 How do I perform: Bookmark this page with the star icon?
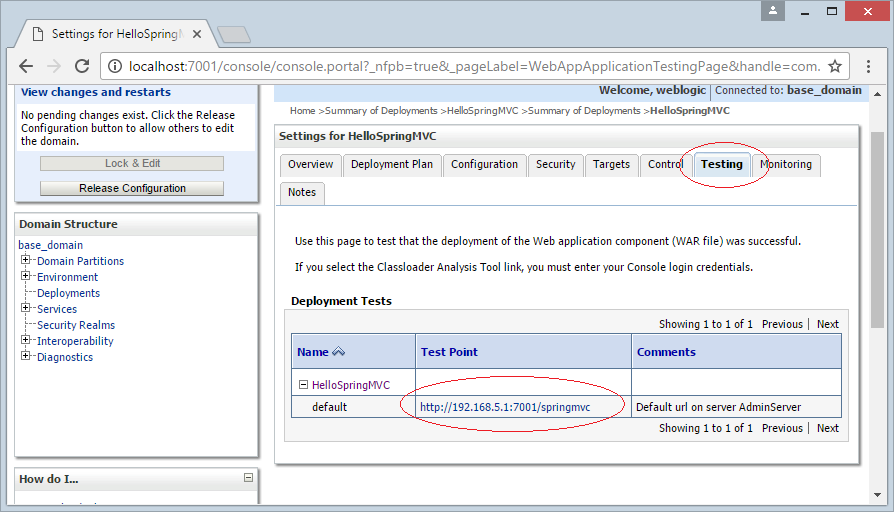(835, 66)
